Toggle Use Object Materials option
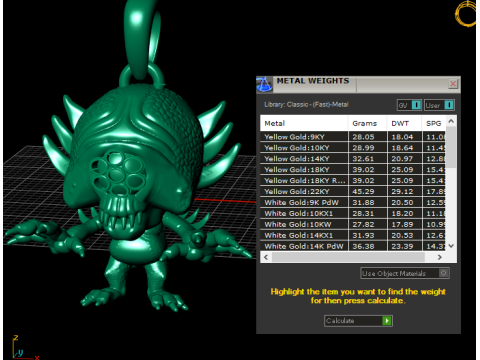 [x=405, y=273]
